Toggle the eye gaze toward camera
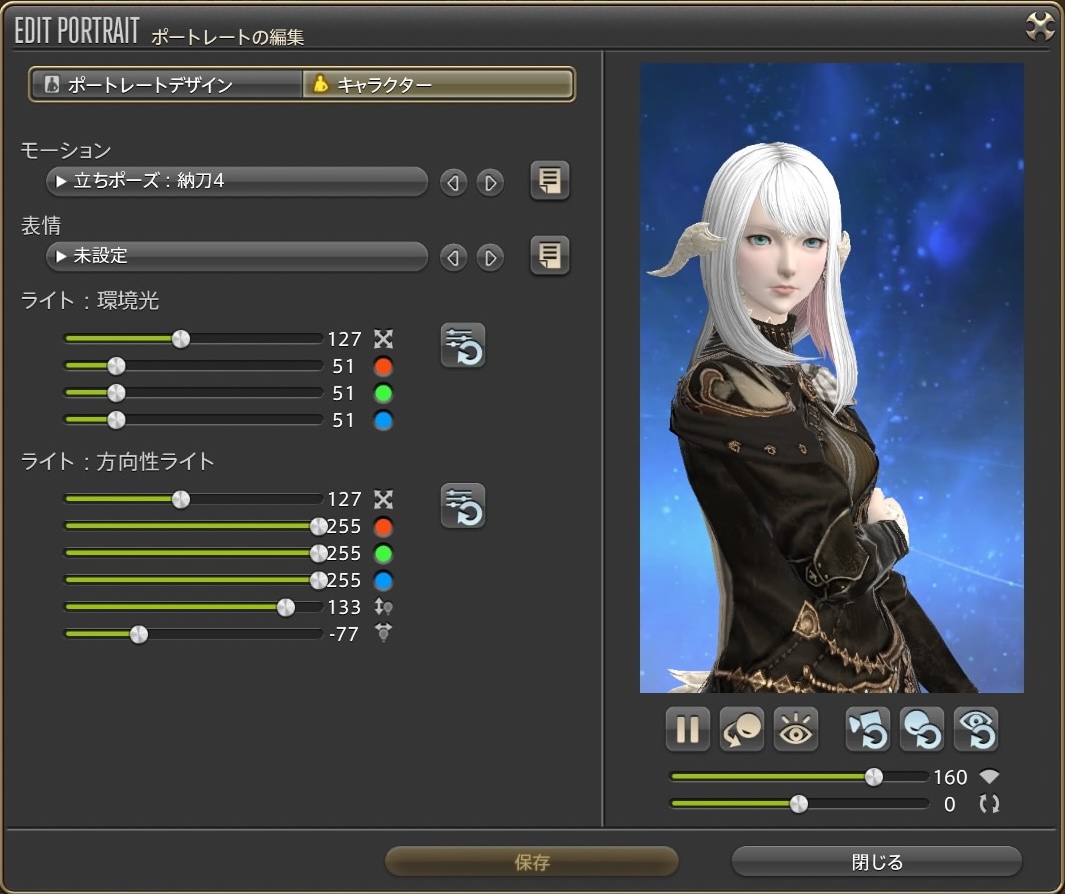The width and height of the screenshot is (1065, 894). coord(796,730)
